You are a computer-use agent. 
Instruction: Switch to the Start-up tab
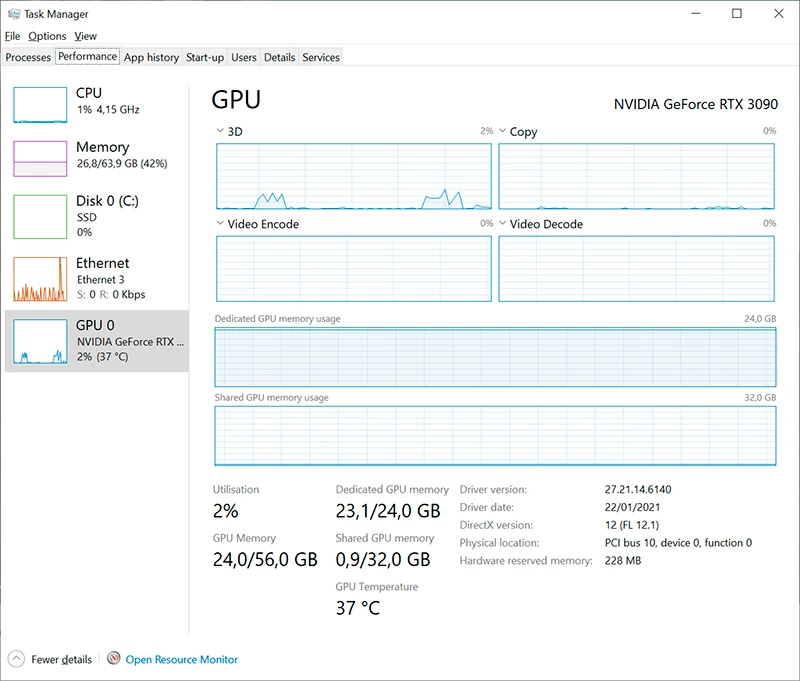[x=205, y=57]
